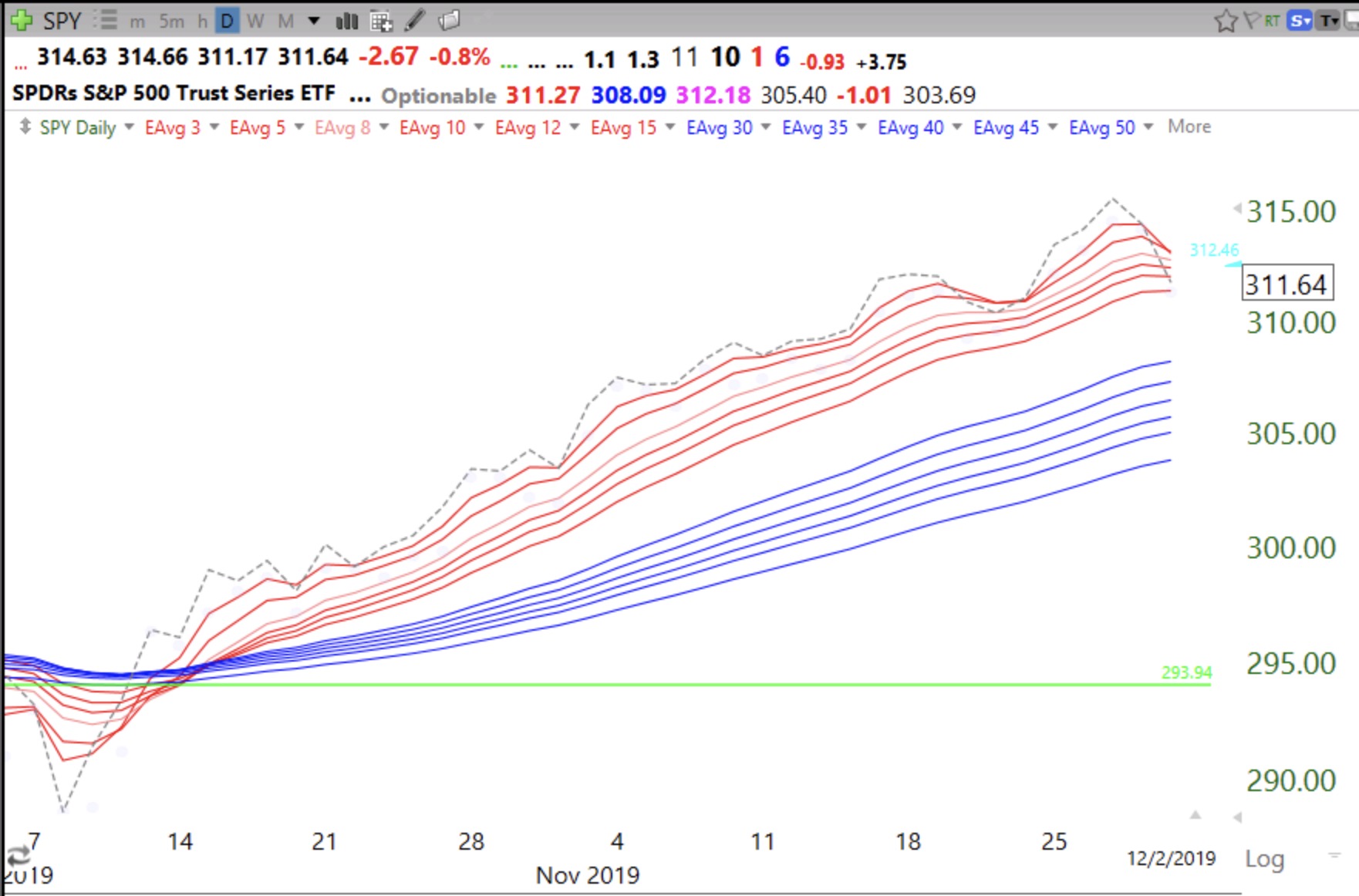Screen dimensions: 1359x896
Task: Open the blue S data-stream menu
Action: 1300,21
